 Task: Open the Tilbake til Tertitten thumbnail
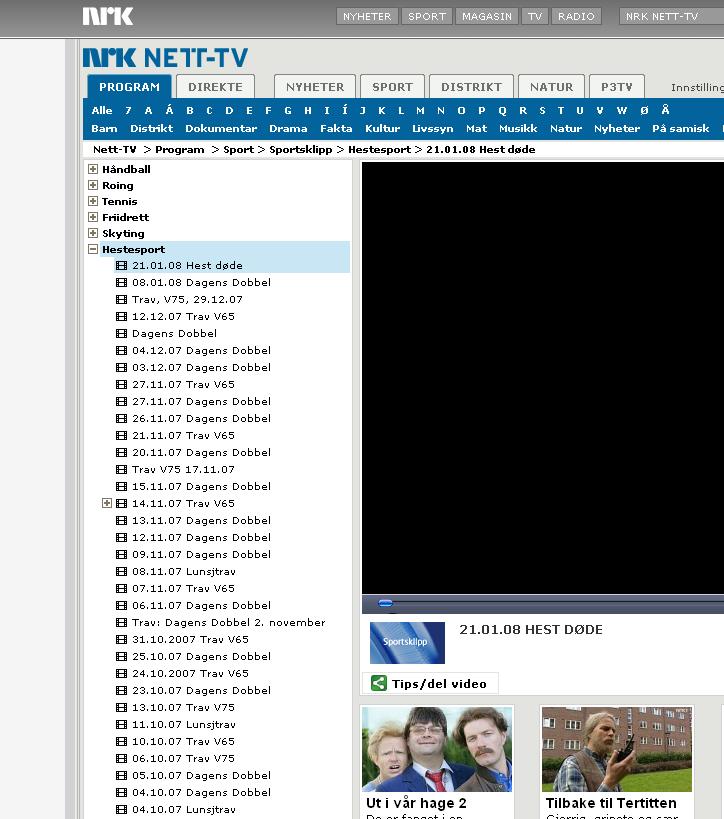[617, 750]
